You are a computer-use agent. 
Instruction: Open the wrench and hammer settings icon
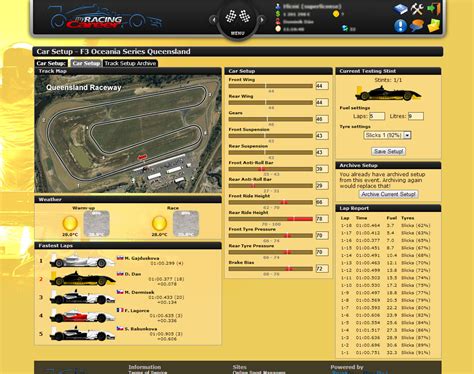click(x=417, y=9)
